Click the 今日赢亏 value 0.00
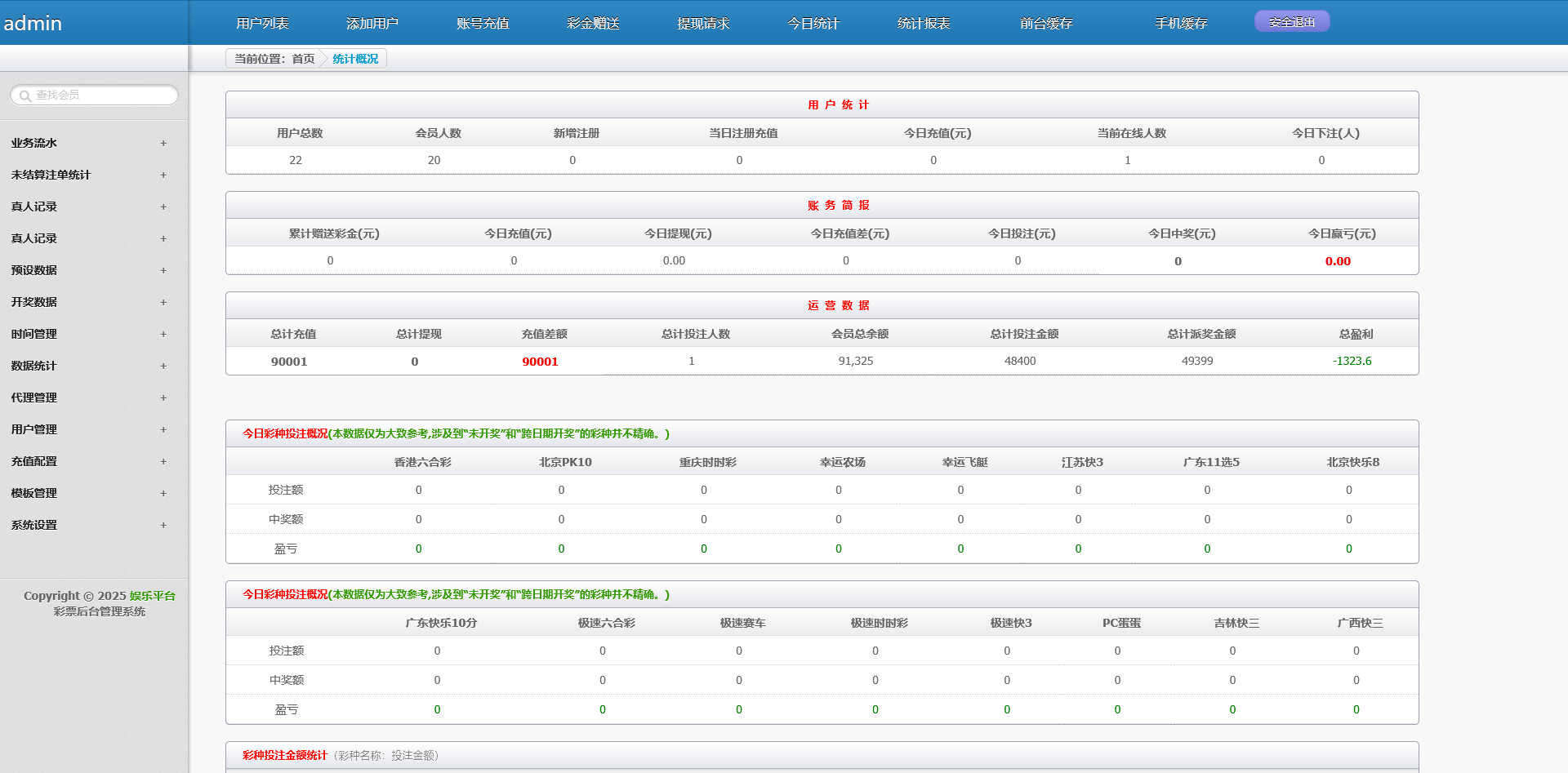The image size is (1568, 773). 1338,261
